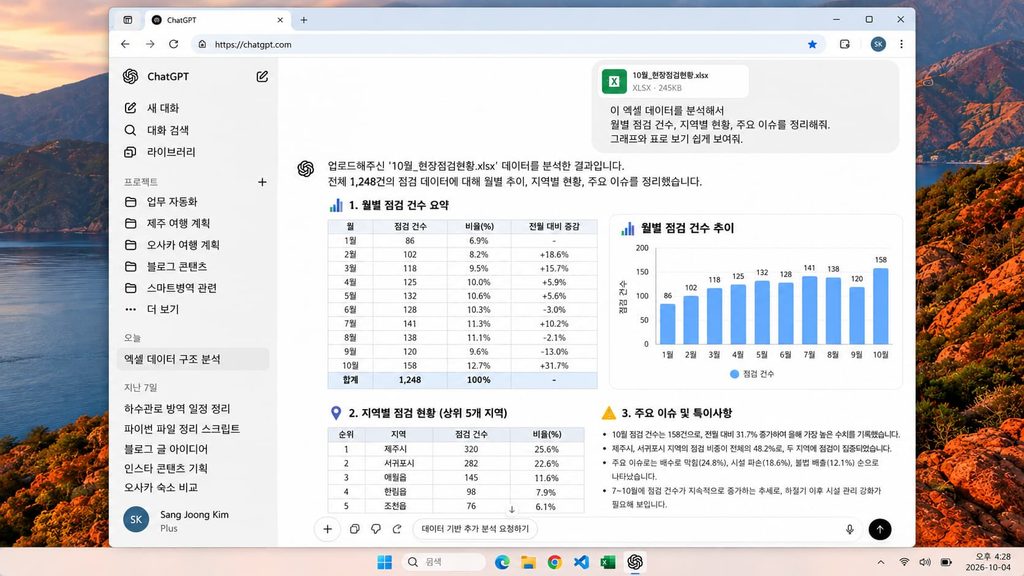Click the browser forward arrow
Viewport: 1024px width, 576px height.
click(150, 44)
